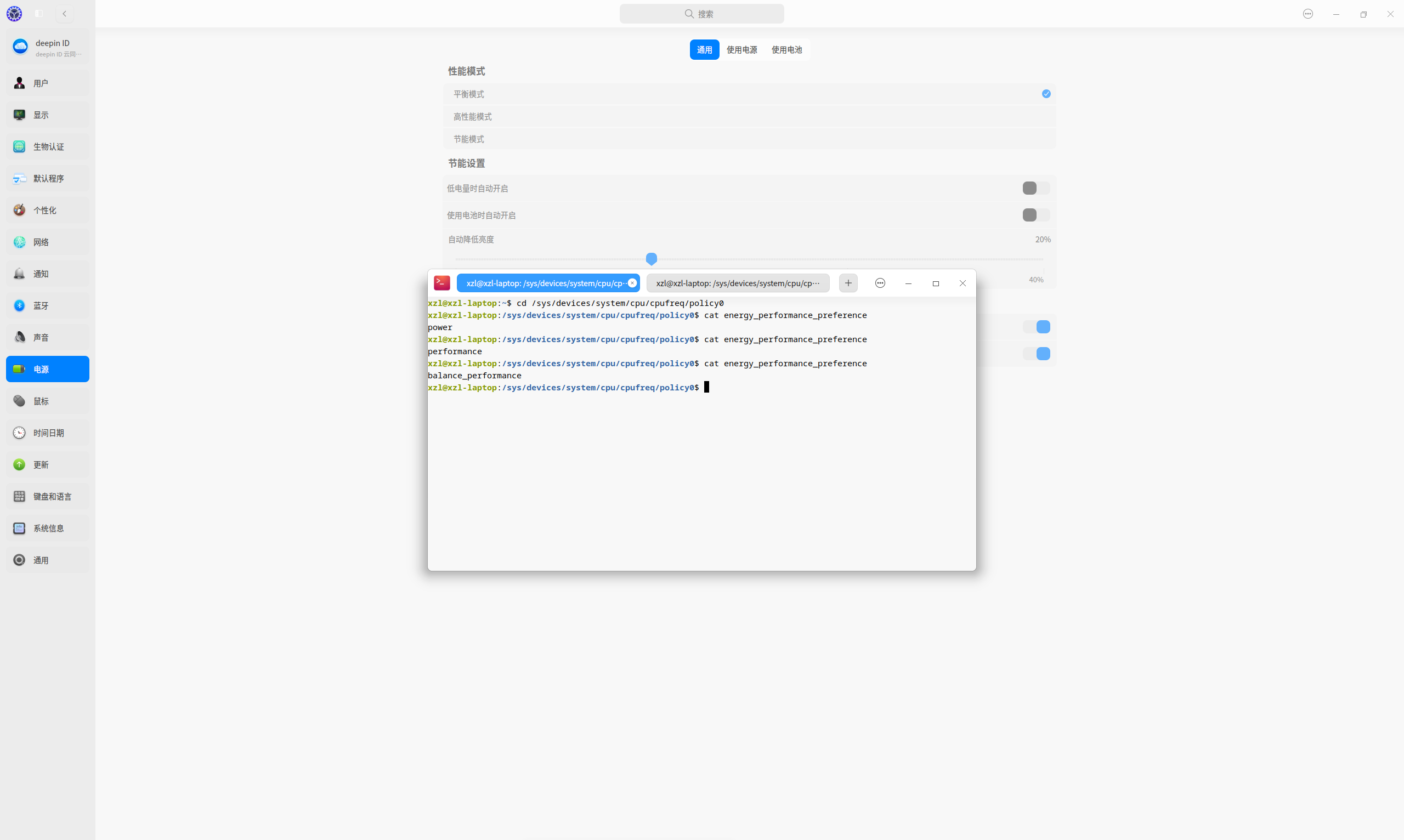Open the 更新 section
Screen dimensions: 1404x840
click(47, 464)
